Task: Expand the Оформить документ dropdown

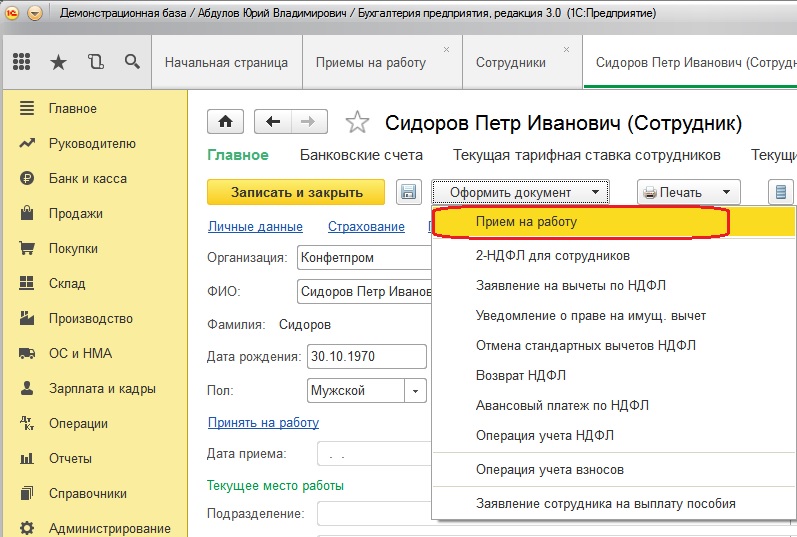Action: [520, 192]
